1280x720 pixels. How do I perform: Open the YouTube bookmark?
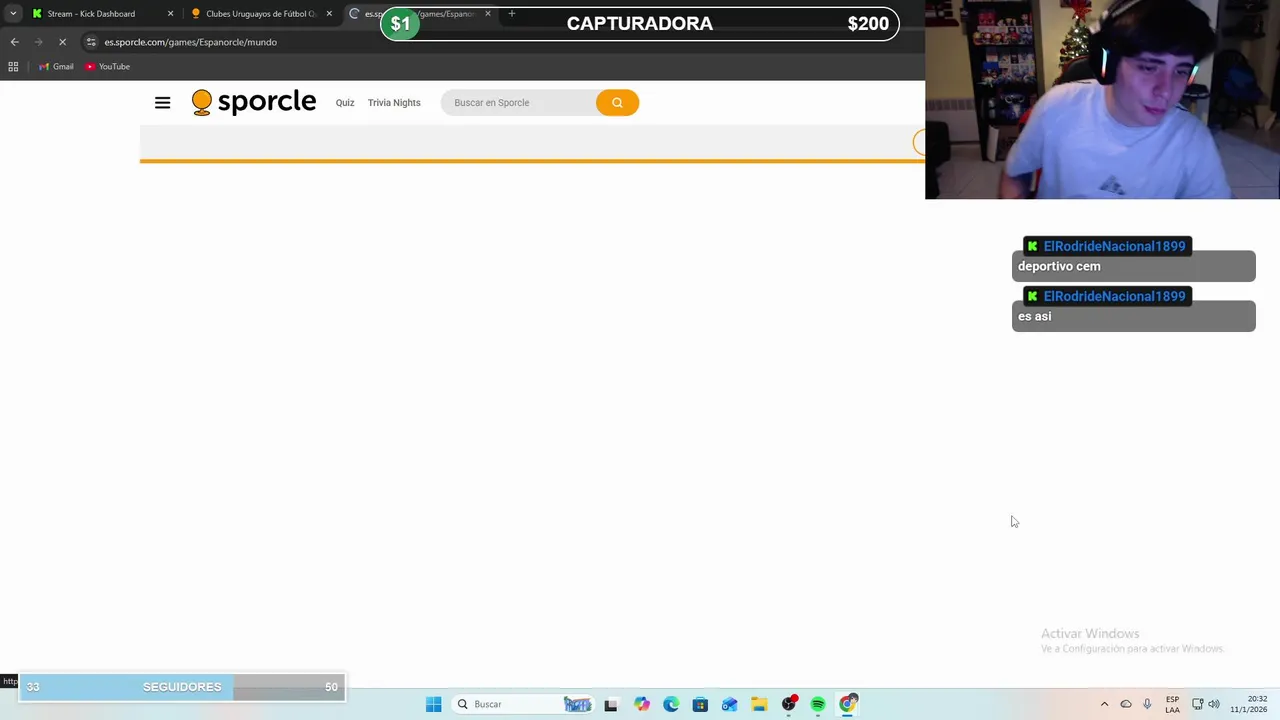(108, 66)
